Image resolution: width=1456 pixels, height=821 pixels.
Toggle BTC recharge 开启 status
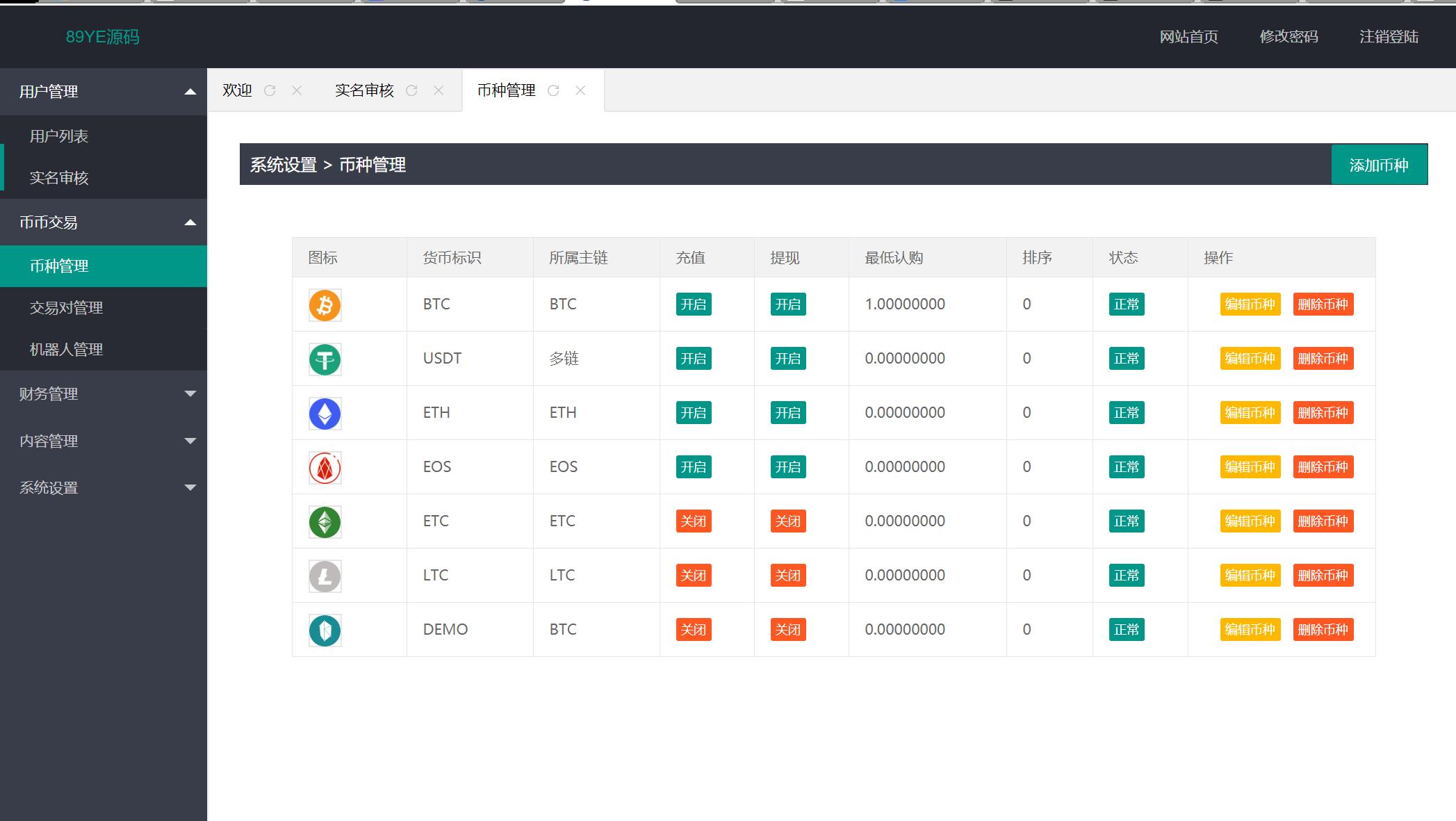(x=693, y=304)
